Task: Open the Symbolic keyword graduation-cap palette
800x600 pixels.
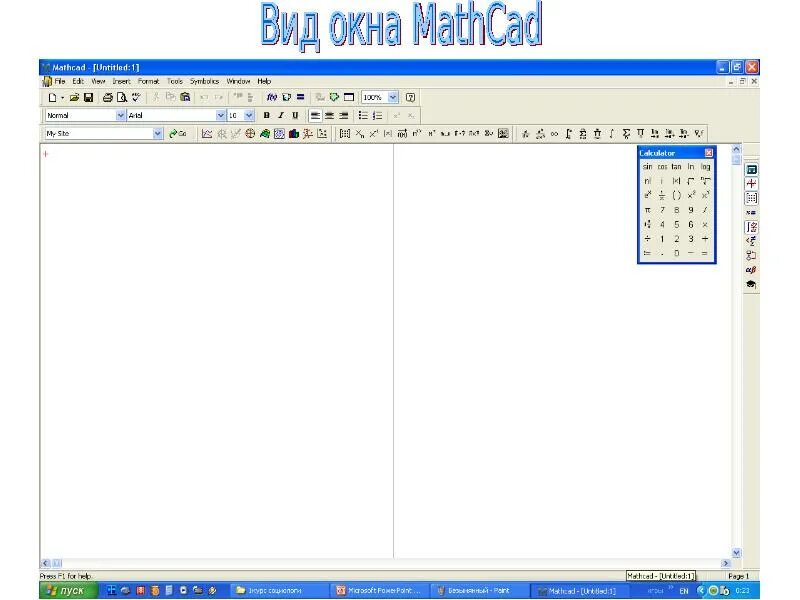Action: (x=751, y=284)
